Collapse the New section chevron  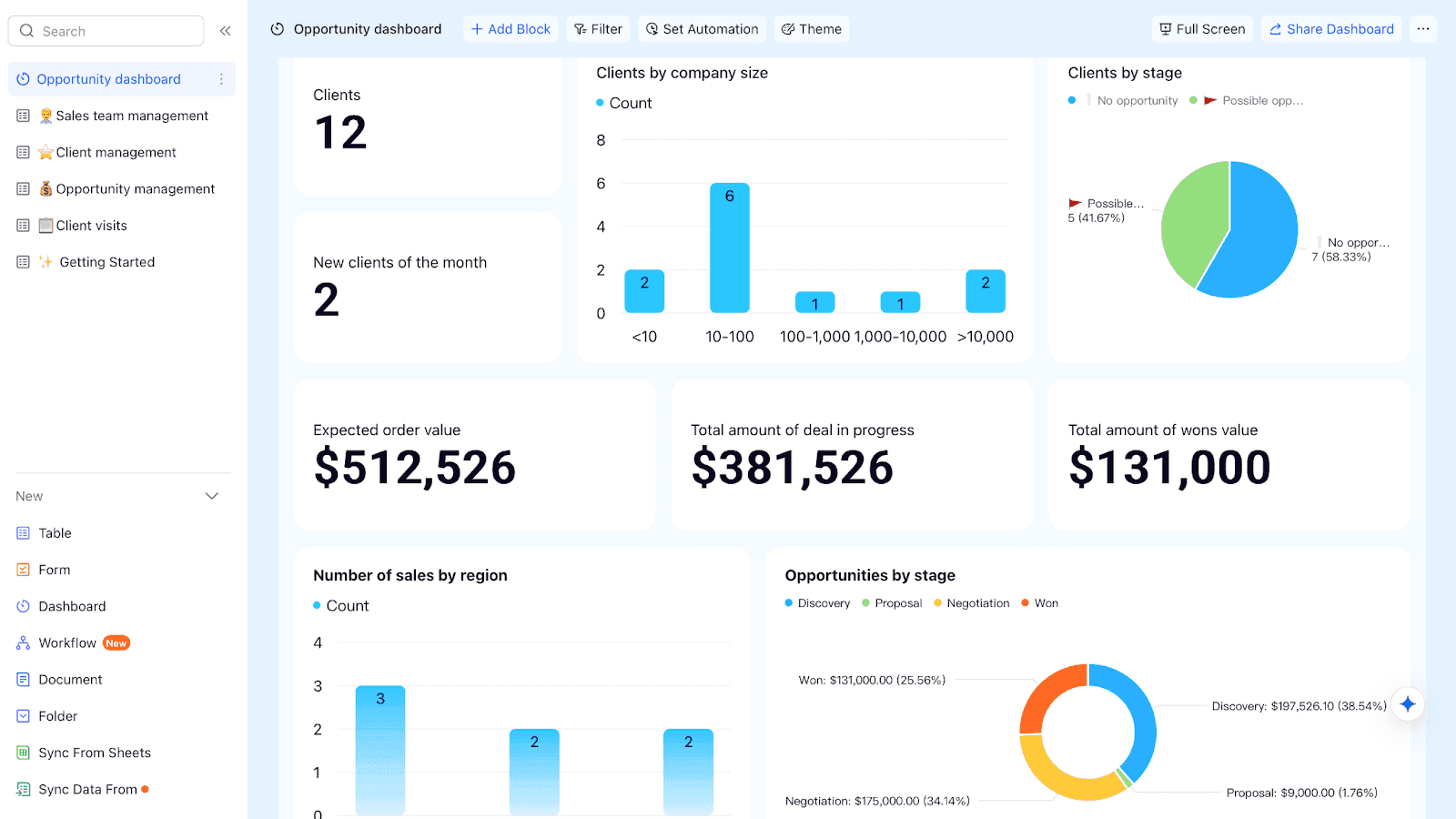(x=212, y=496)
